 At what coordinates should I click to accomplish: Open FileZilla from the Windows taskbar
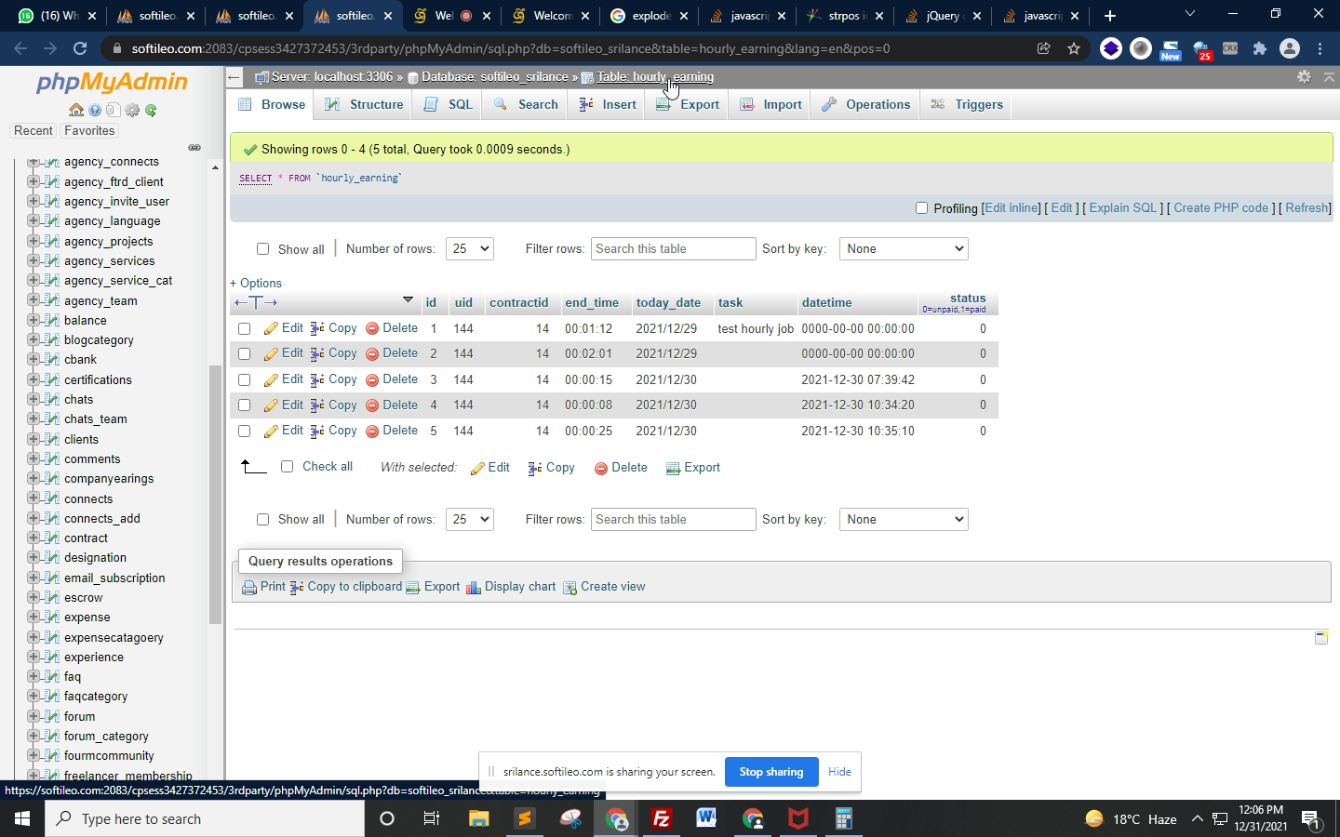click(x=661, y=819)
